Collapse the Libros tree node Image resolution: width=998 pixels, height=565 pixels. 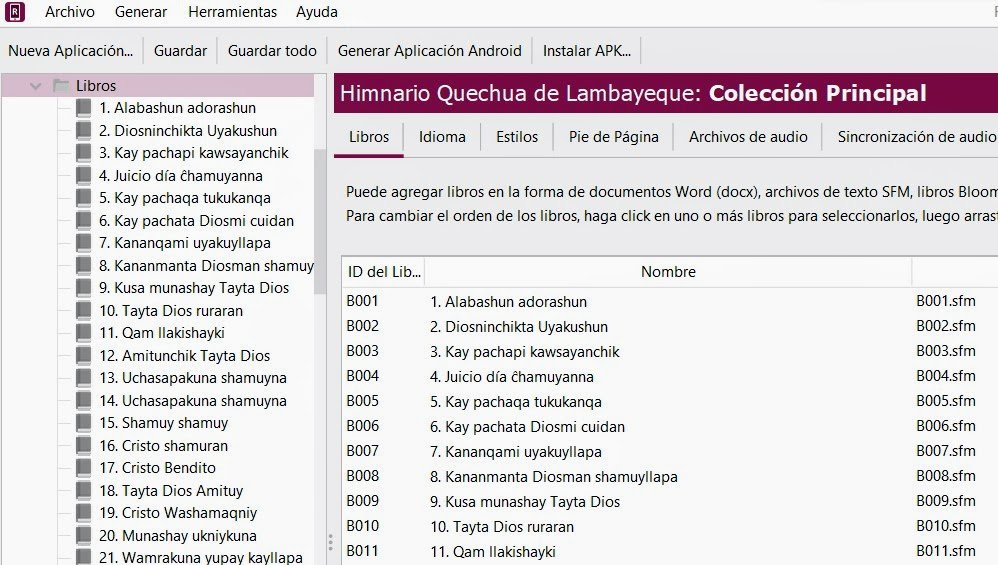coord(36,86)
